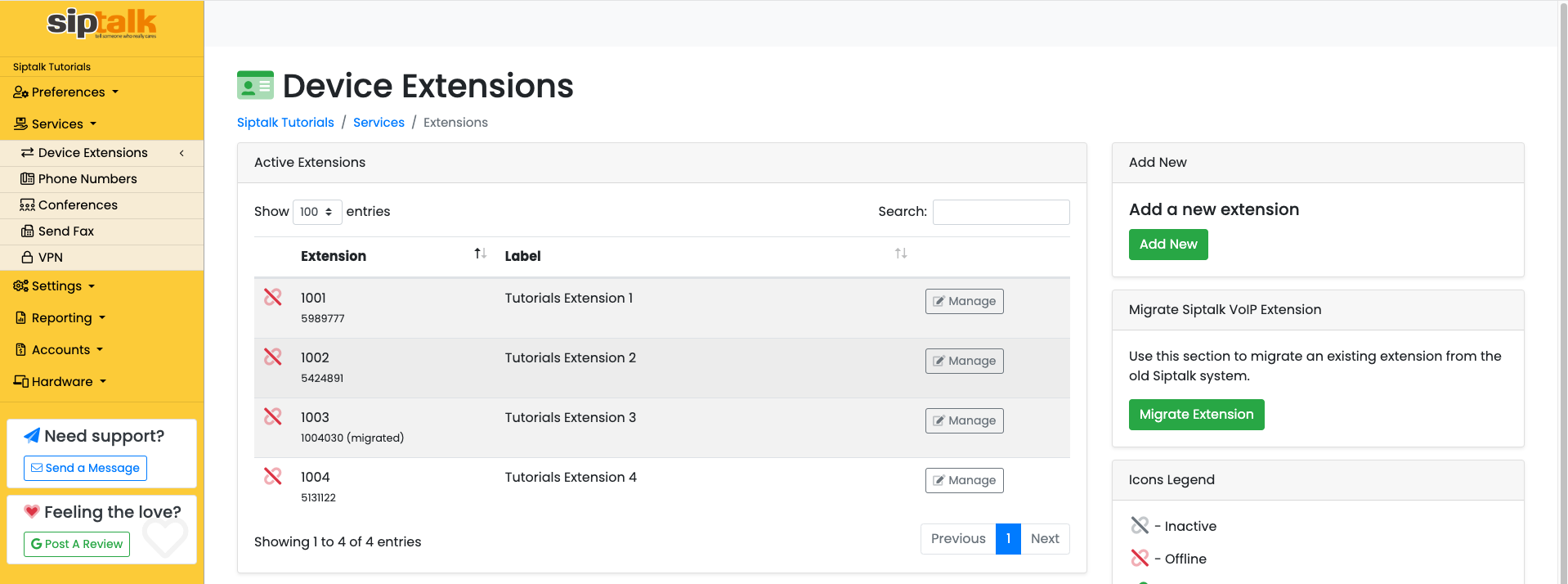The height and width of the screenshot is (584, 1568).
Task: Select page 1 in pagination
Action: point(1008,538)
